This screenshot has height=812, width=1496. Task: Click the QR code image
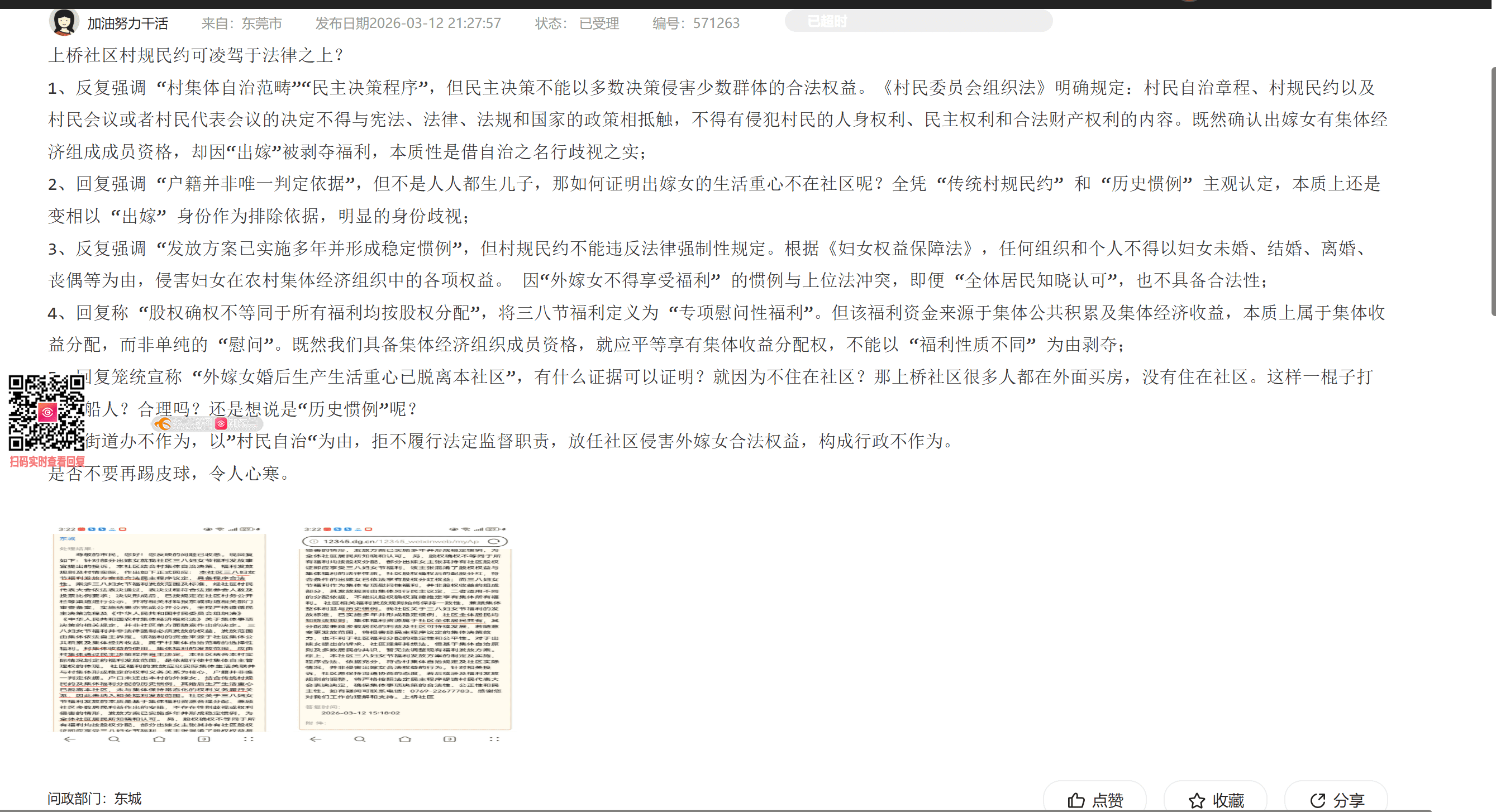46,413
